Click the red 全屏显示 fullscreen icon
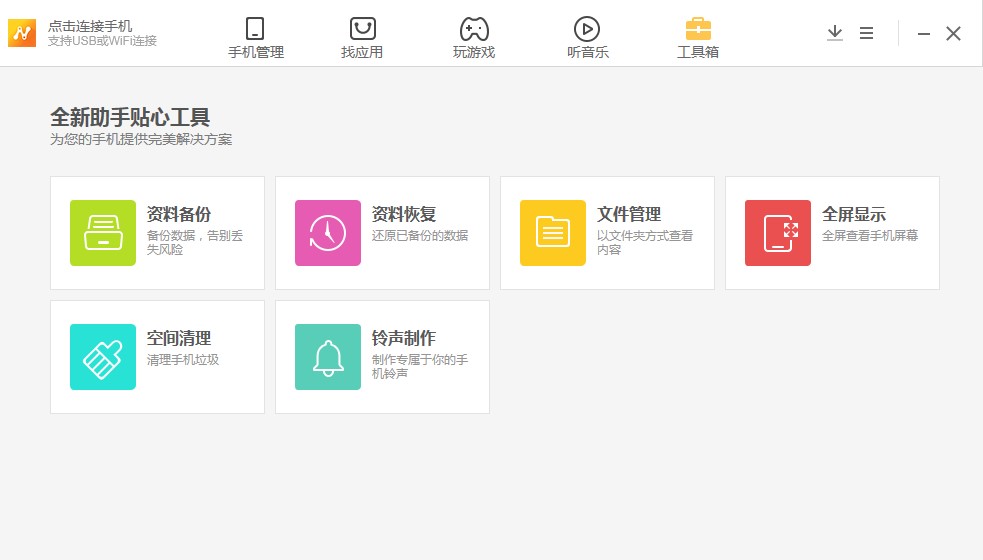 click(778, 233)
